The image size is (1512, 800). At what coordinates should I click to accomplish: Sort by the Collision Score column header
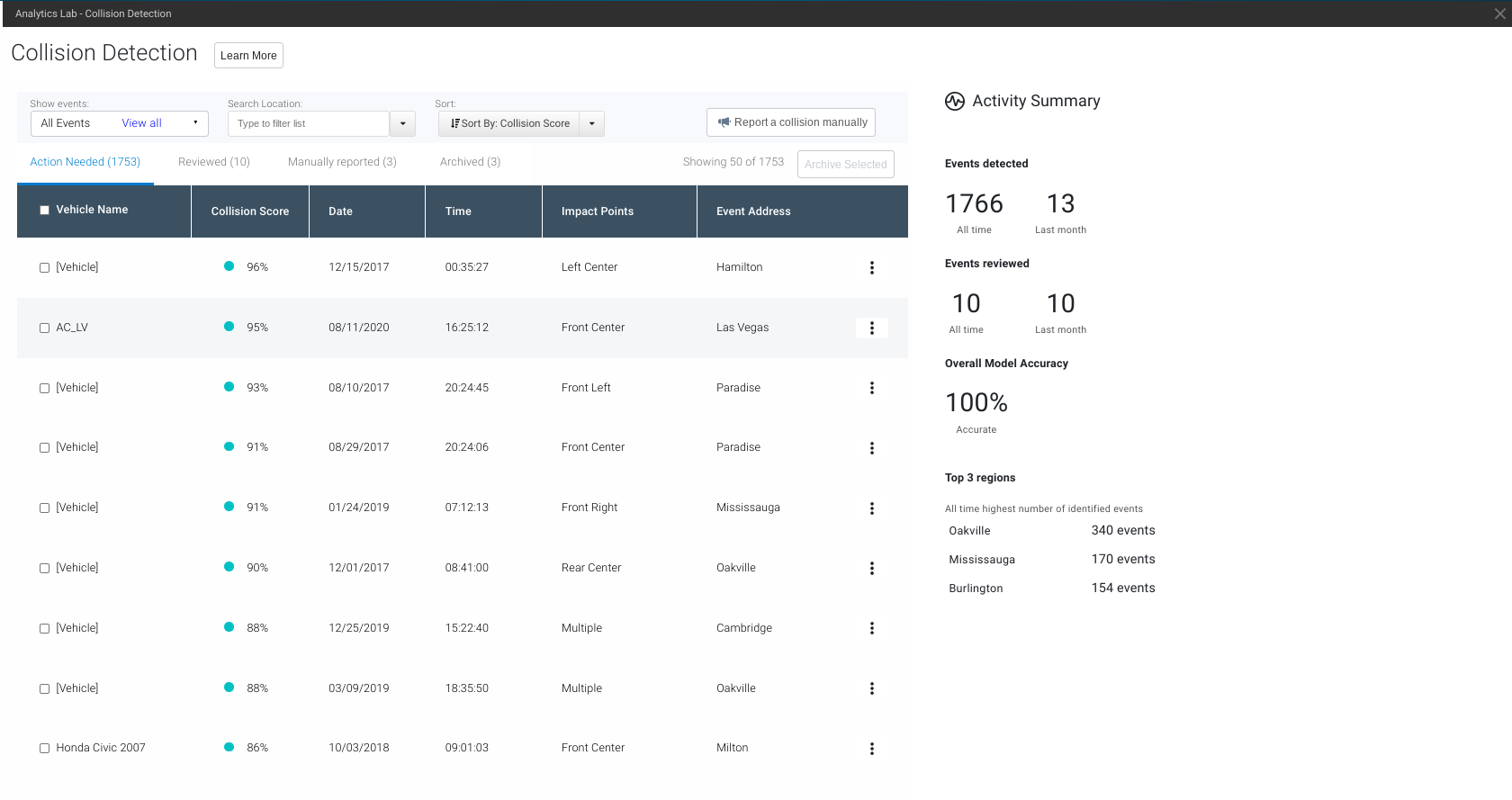pos(249,211)
